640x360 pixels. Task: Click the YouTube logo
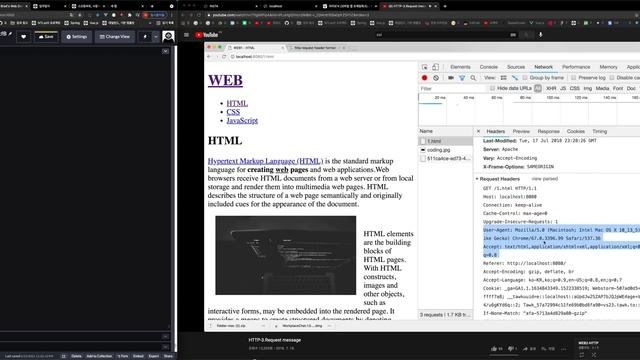[x=207, y=35]
